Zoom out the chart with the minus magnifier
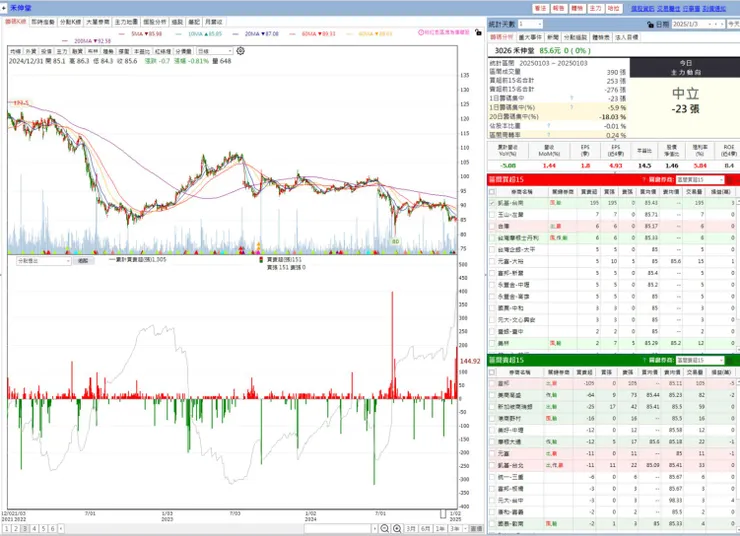 [385, 528]
